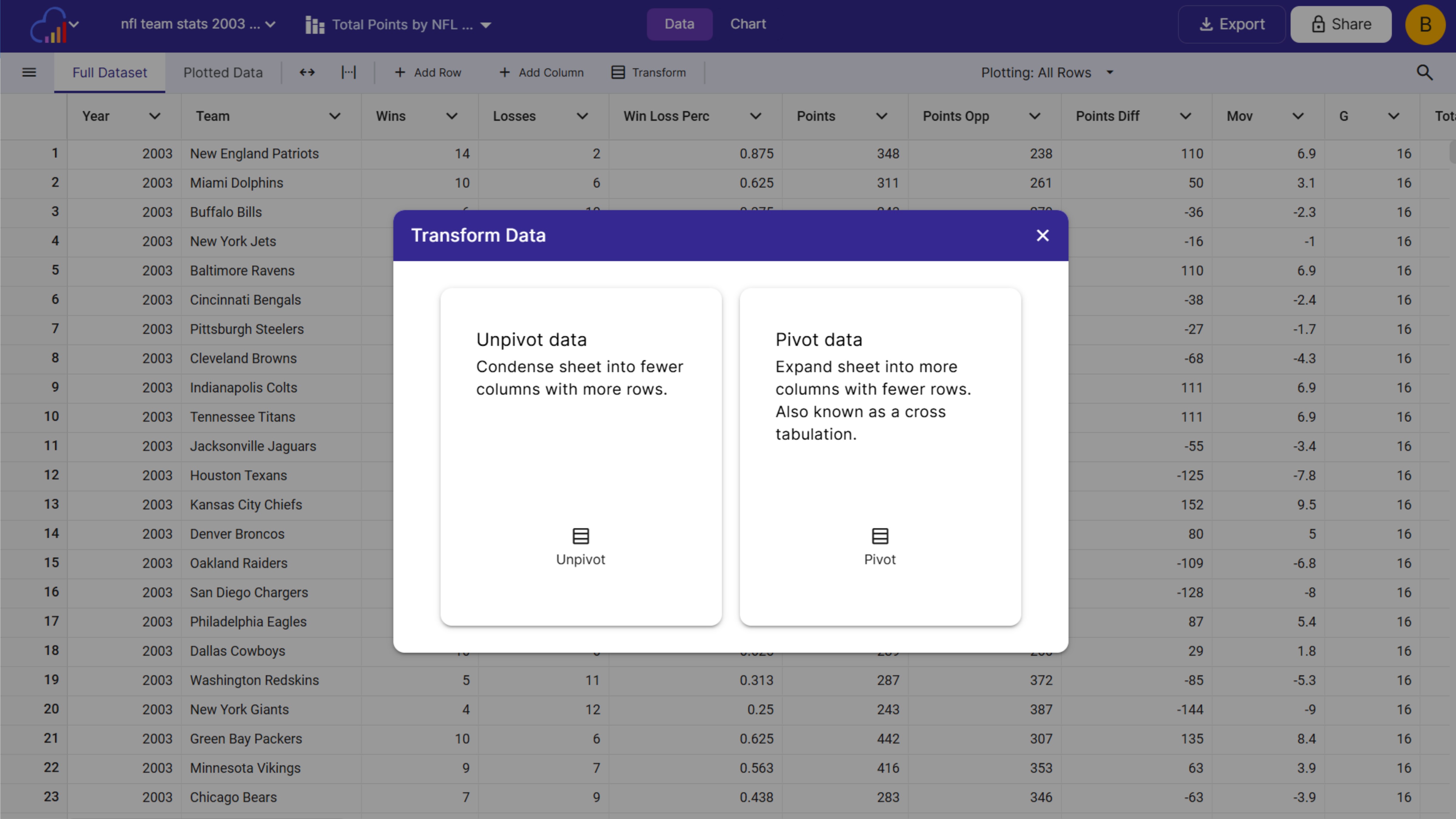1456x819 pixels.
Task: Open the Losses column dropdown
Action: 582,116
